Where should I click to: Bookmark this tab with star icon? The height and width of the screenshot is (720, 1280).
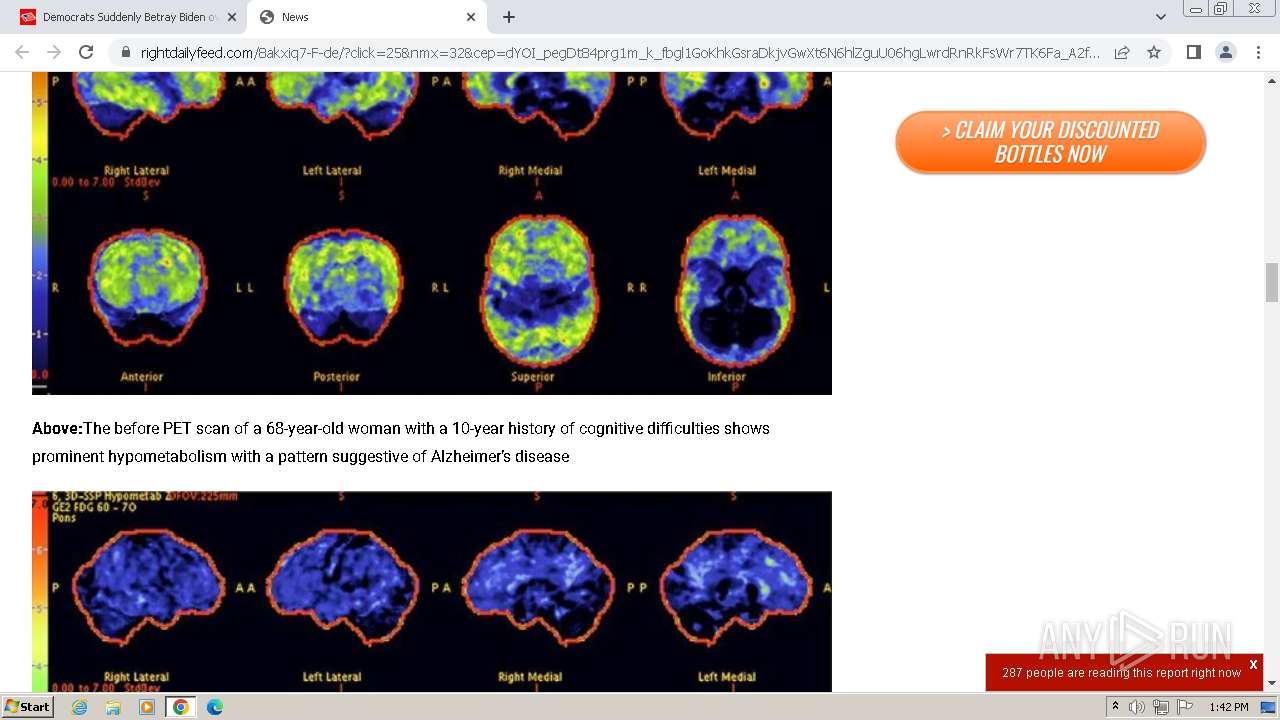tap(1154, 52)
